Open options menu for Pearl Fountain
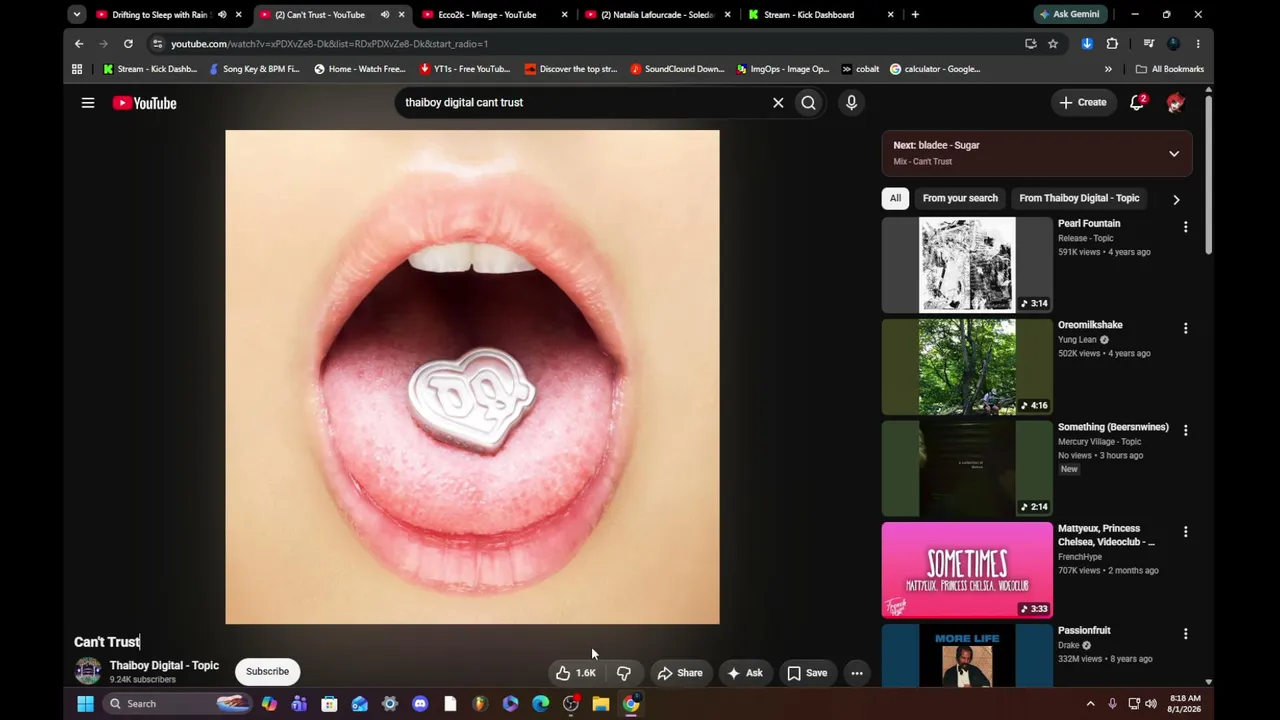The height and width of the screenshot is (720, 1280). [1185, 227]
